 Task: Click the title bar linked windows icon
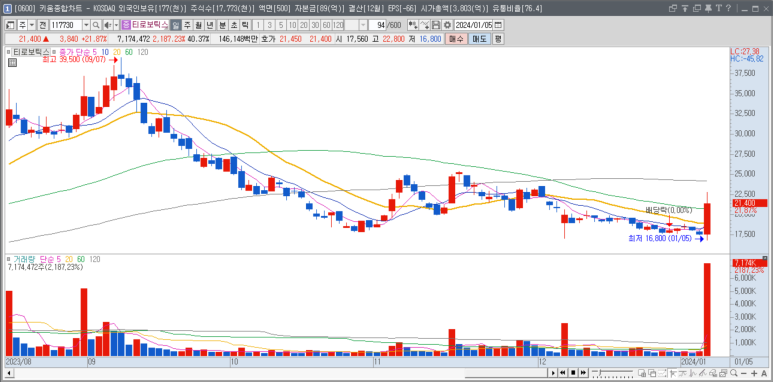click(x=673, y=8)
